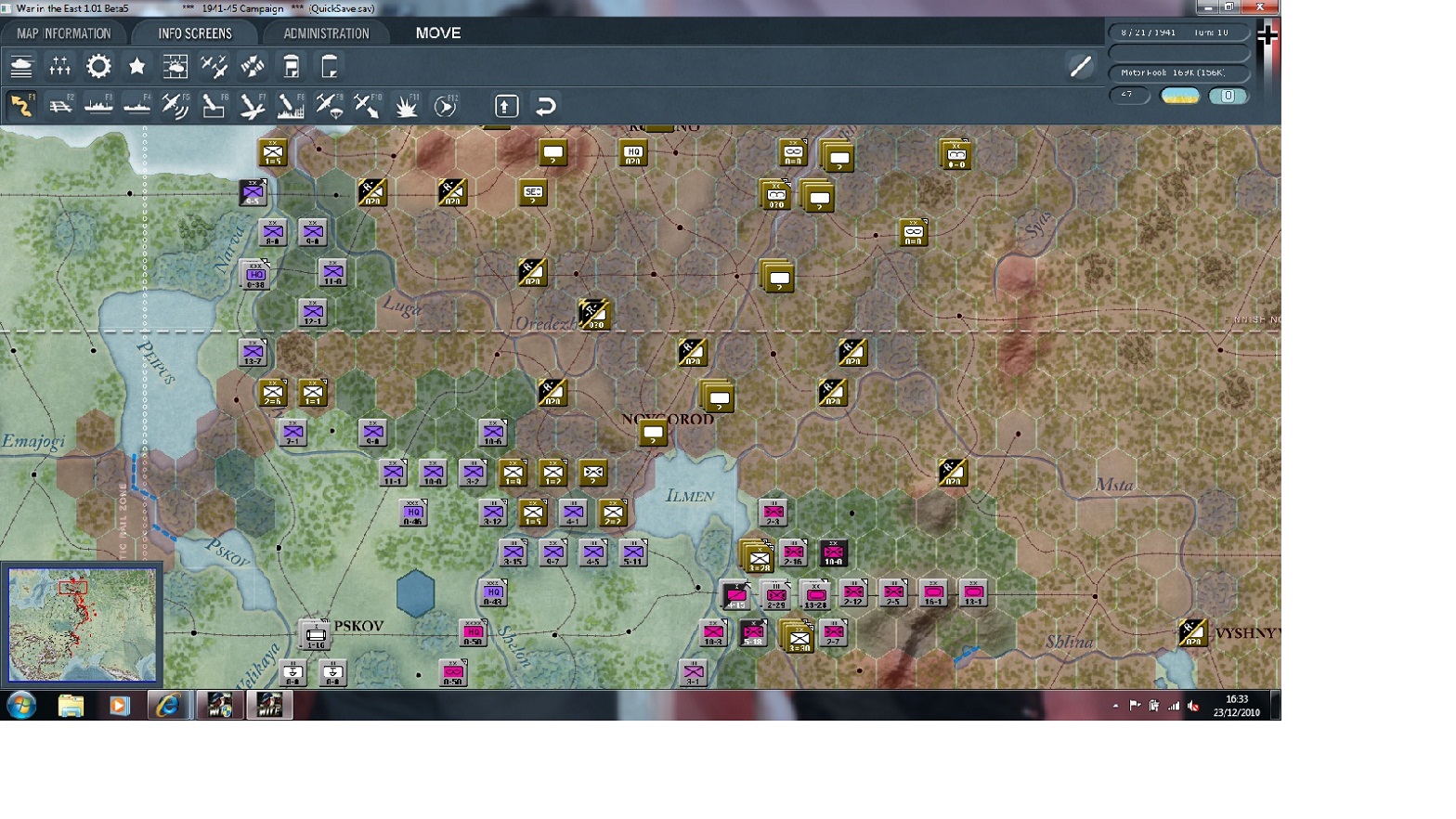1456x819 pixels.
Task: Select the F4 amphibious transport mode
Action: coord(137,106)
